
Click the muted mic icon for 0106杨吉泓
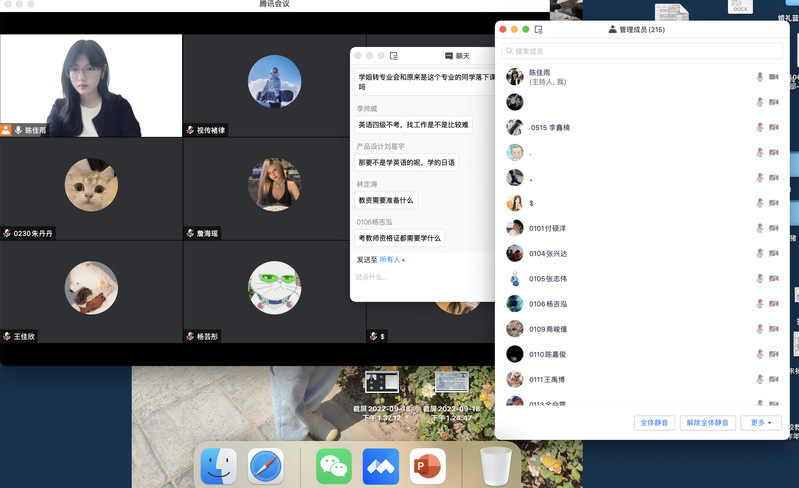click(760, 304)
